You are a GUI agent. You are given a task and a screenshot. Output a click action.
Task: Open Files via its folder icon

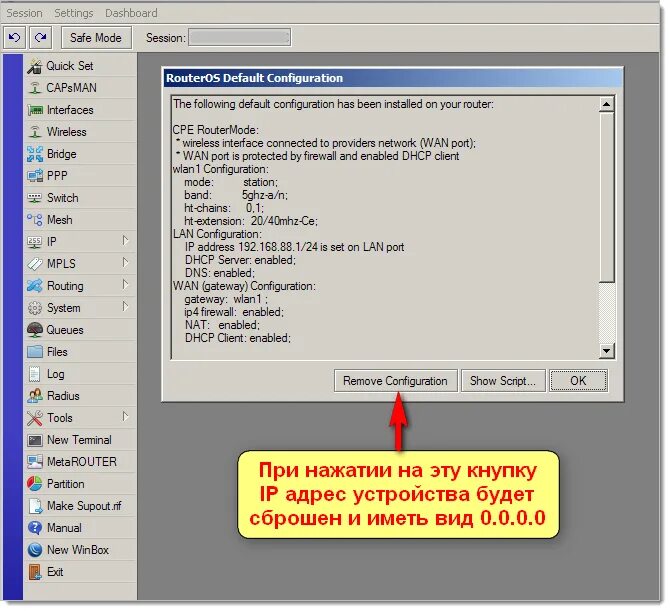[35, 352]
